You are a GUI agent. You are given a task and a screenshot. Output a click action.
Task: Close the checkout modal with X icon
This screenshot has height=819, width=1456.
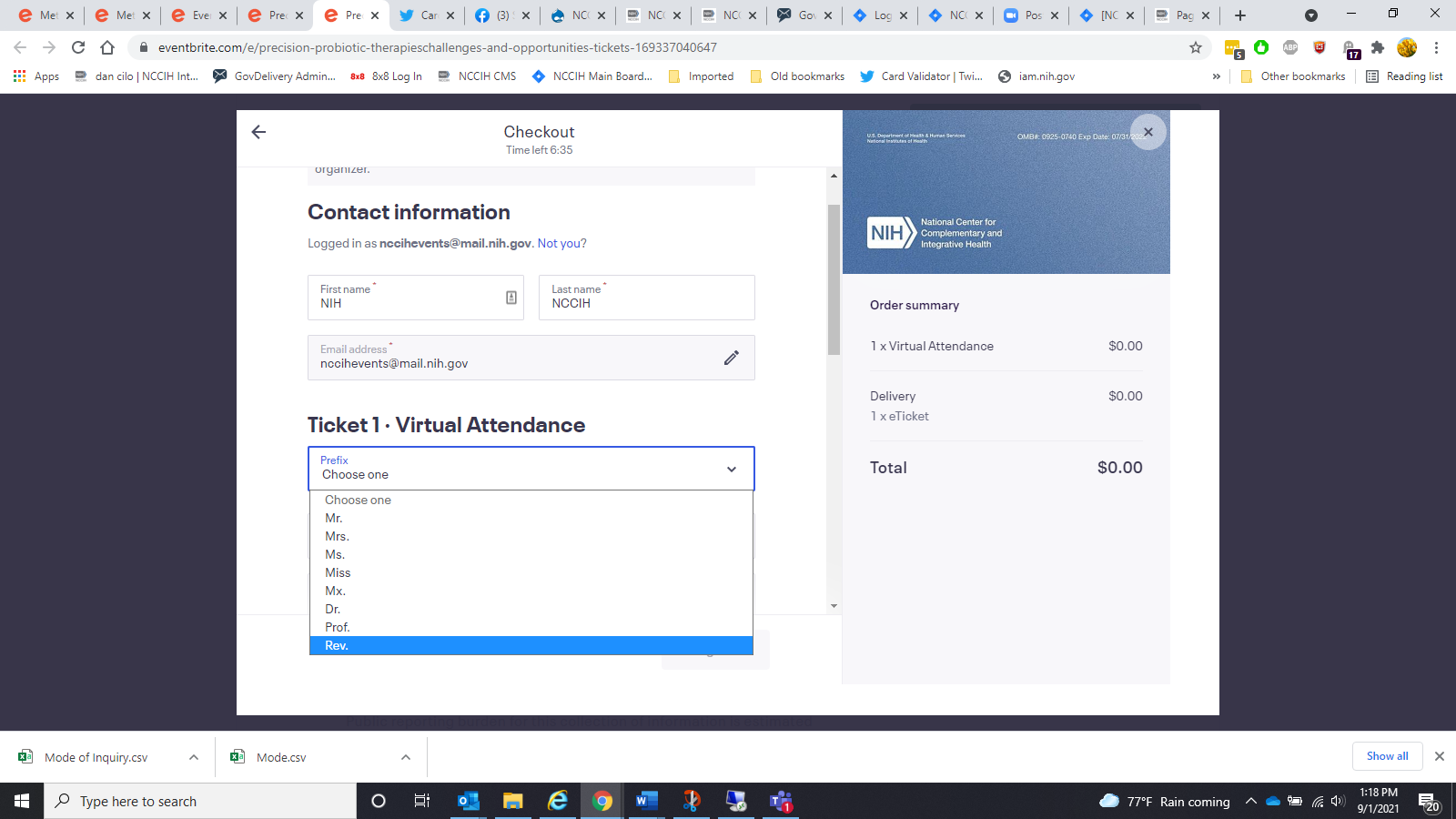click(1148, 132)
